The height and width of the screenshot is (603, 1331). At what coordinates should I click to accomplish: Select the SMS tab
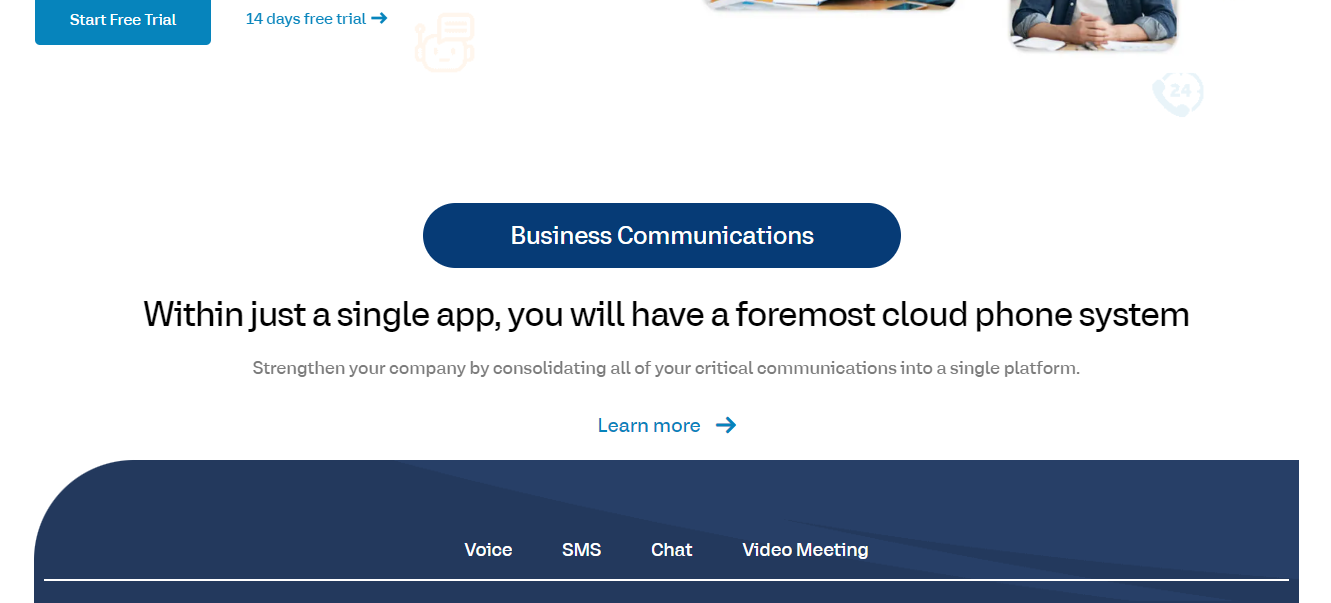(x=581, y=550)
